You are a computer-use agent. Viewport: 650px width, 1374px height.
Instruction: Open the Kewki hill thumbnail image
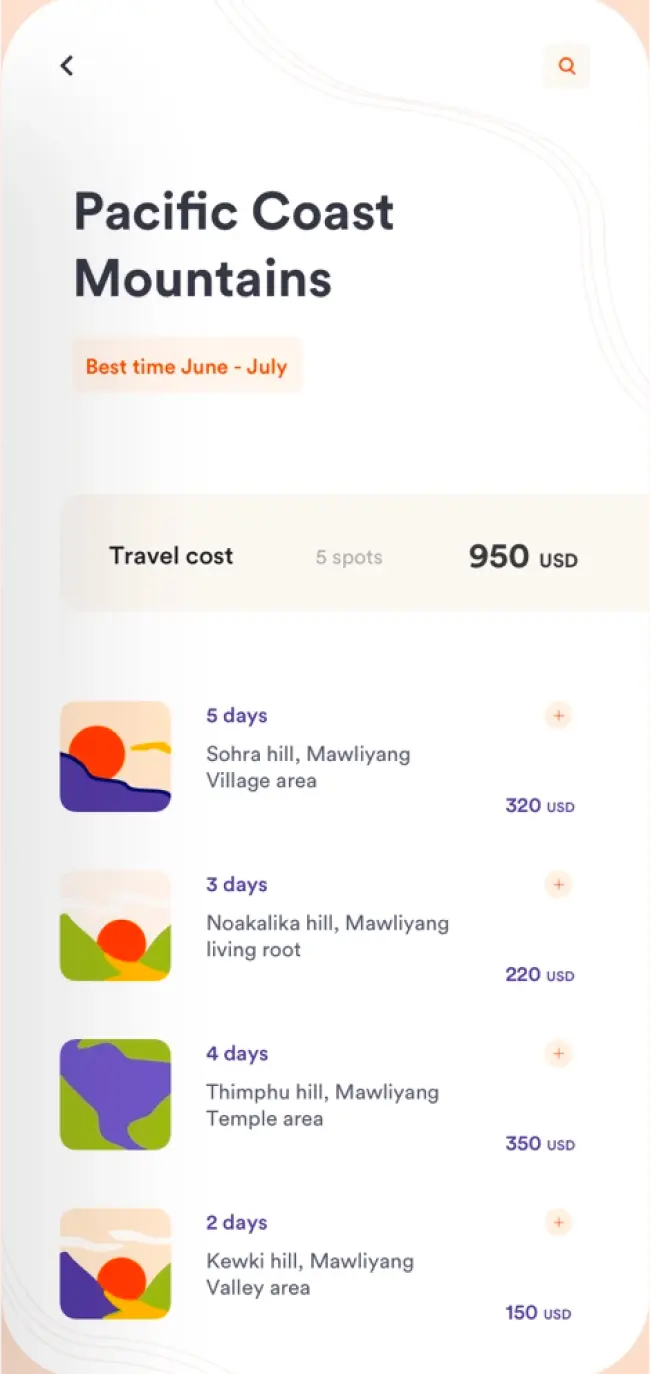click(x=115, y=1263)
